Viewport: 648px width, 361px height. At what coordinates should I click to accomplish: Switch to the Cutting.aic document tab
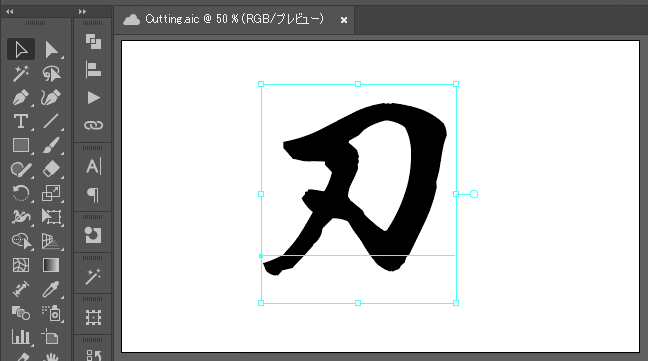tap(234, 19)
